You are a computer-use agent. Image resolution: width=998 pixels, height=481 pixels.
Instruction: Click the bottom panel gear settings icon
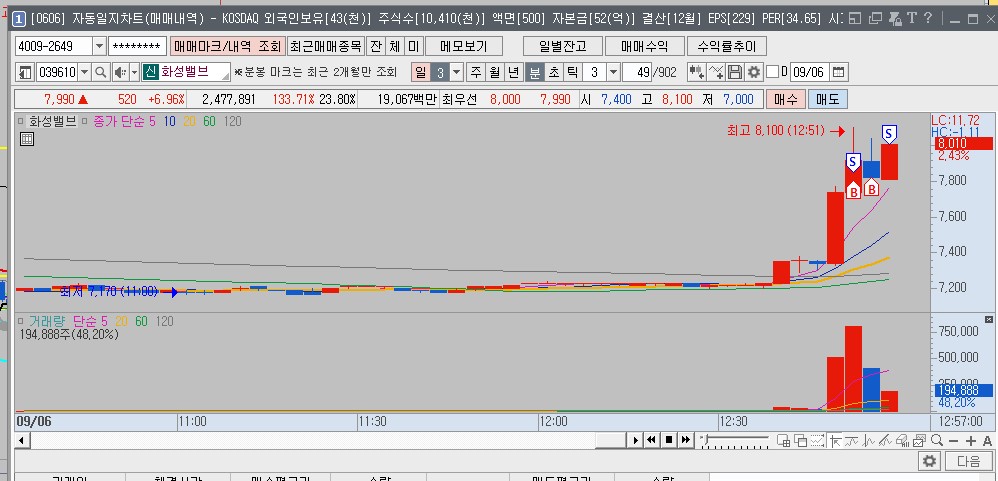click(x=929, y=461)
